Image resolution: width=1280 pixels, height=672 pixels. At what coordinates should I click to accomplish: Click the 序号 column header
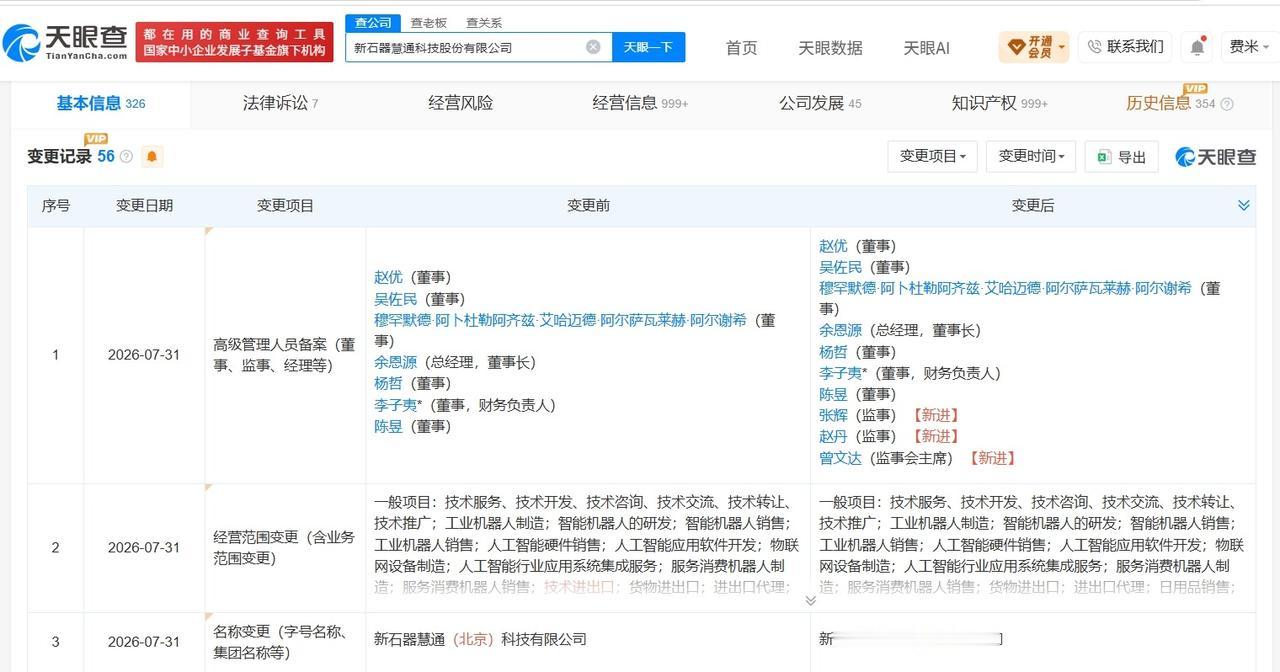(x=55, y=205)
